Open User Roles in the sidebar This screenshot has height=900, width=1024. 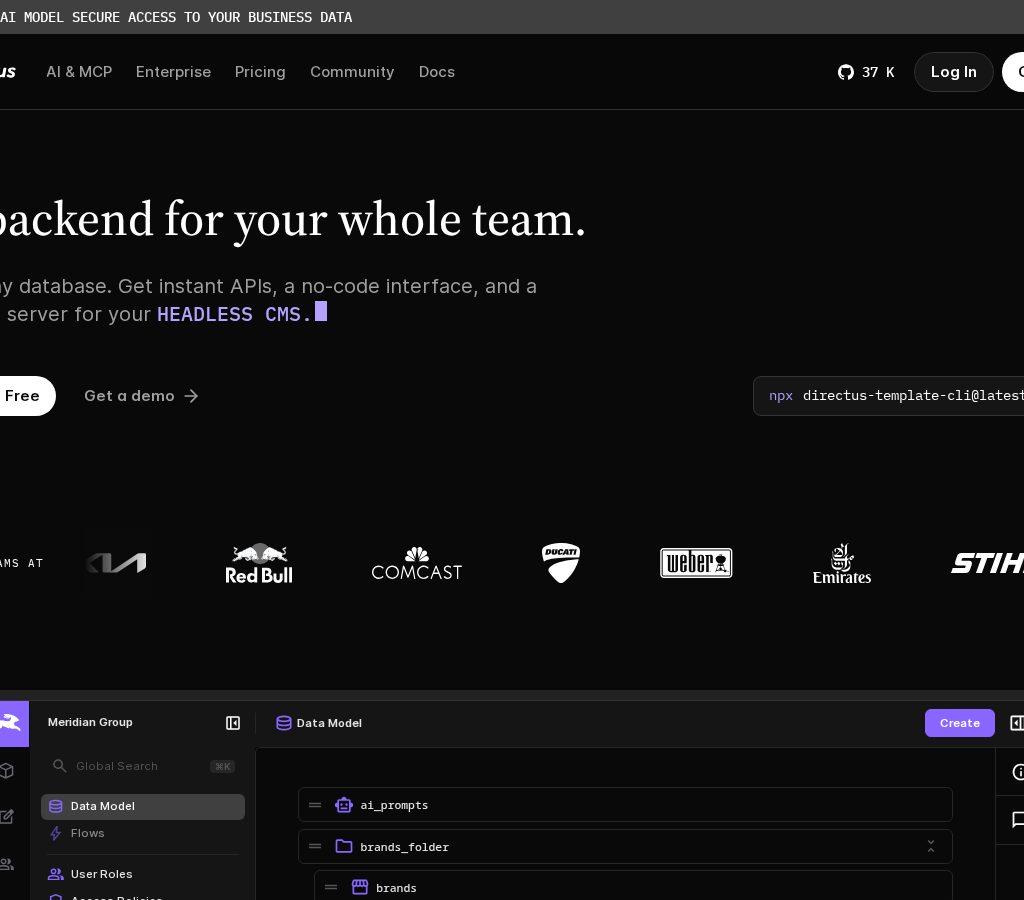pyautogui.click(x=143, y=874)
